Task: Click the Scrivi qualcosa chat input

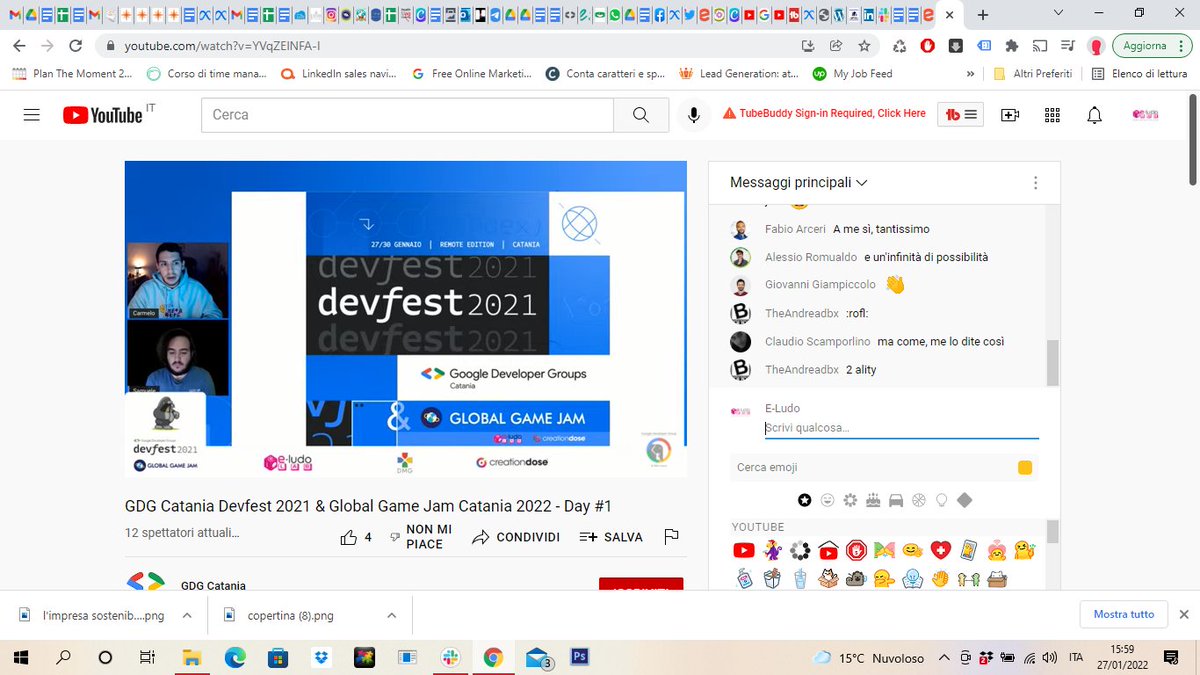Action: point(901,428)
